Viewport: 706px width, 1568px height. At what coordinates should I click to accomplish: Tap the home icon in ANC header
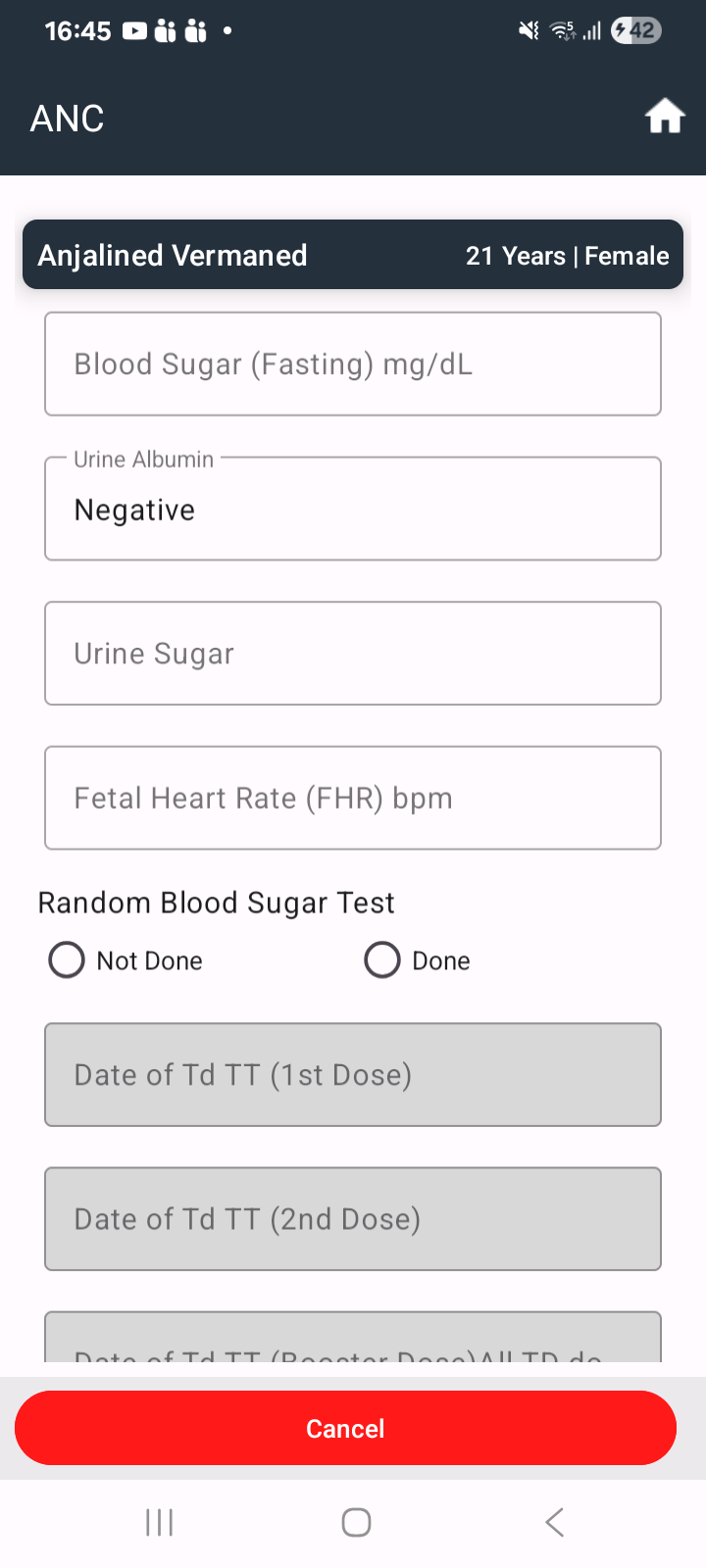coord(664,117)
